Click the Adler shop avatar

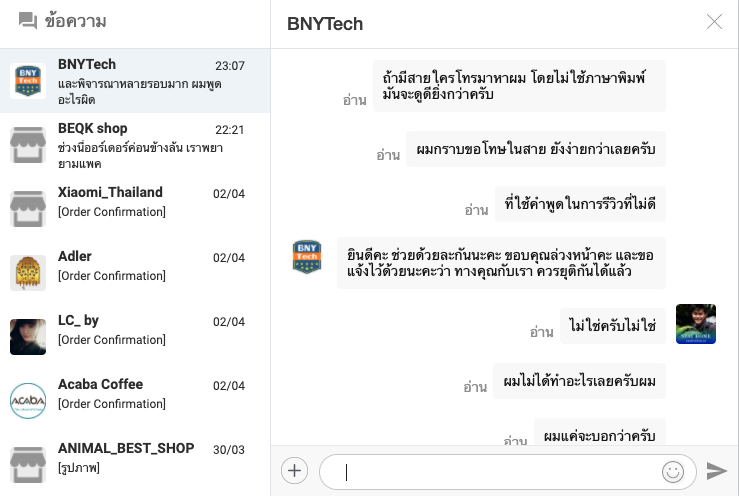[28, 273]
